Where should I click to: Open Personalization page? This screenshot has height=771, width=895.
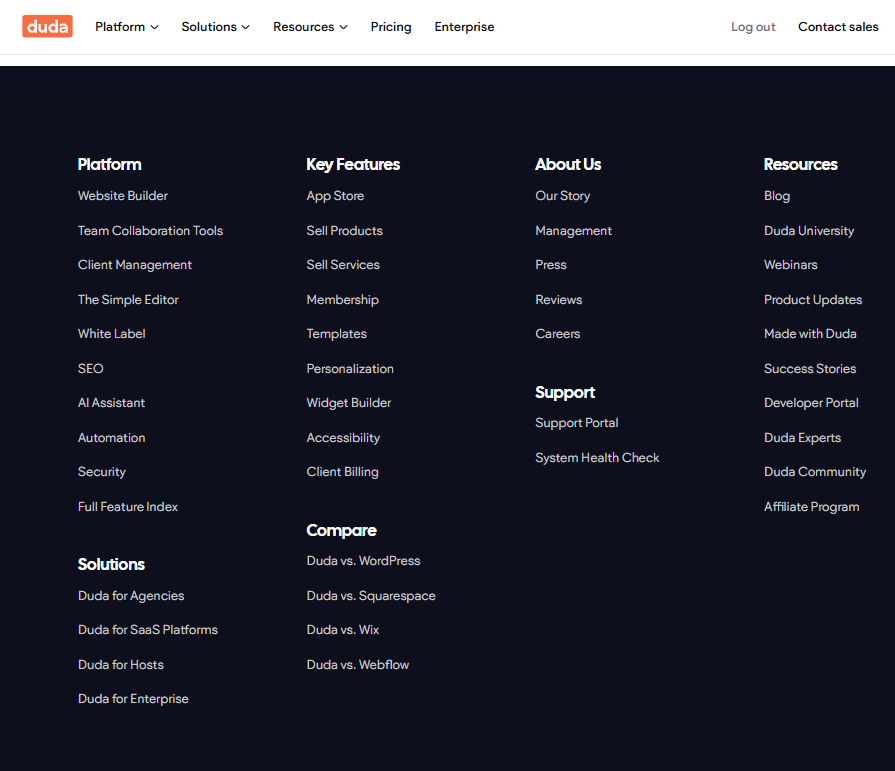click(350, 369)
